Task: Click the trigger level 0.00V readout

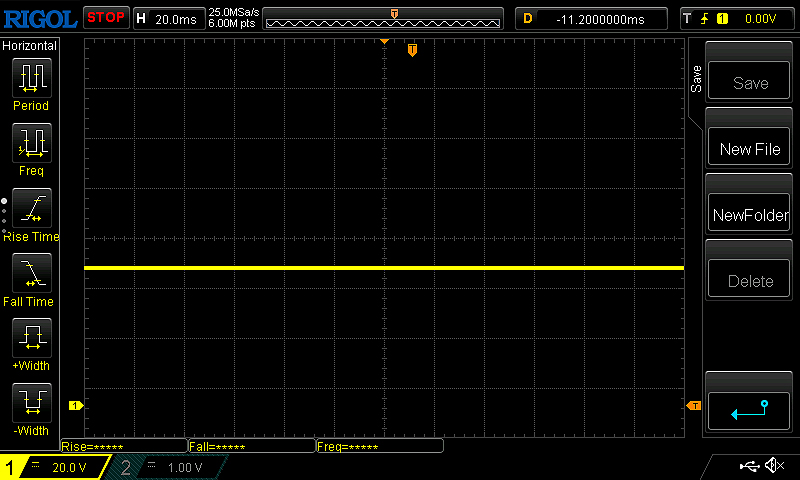Action: pyautogui.click(x=760, y=19)
